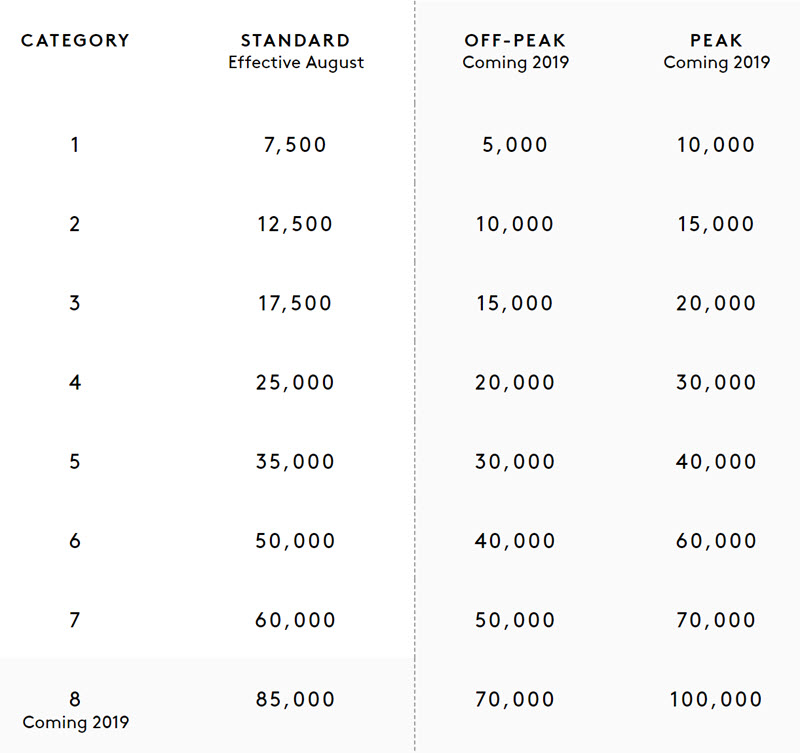This screenshot has width=800, height=753.
Task: Select category 8 standard value 85,000
Action: coord(295,699)
